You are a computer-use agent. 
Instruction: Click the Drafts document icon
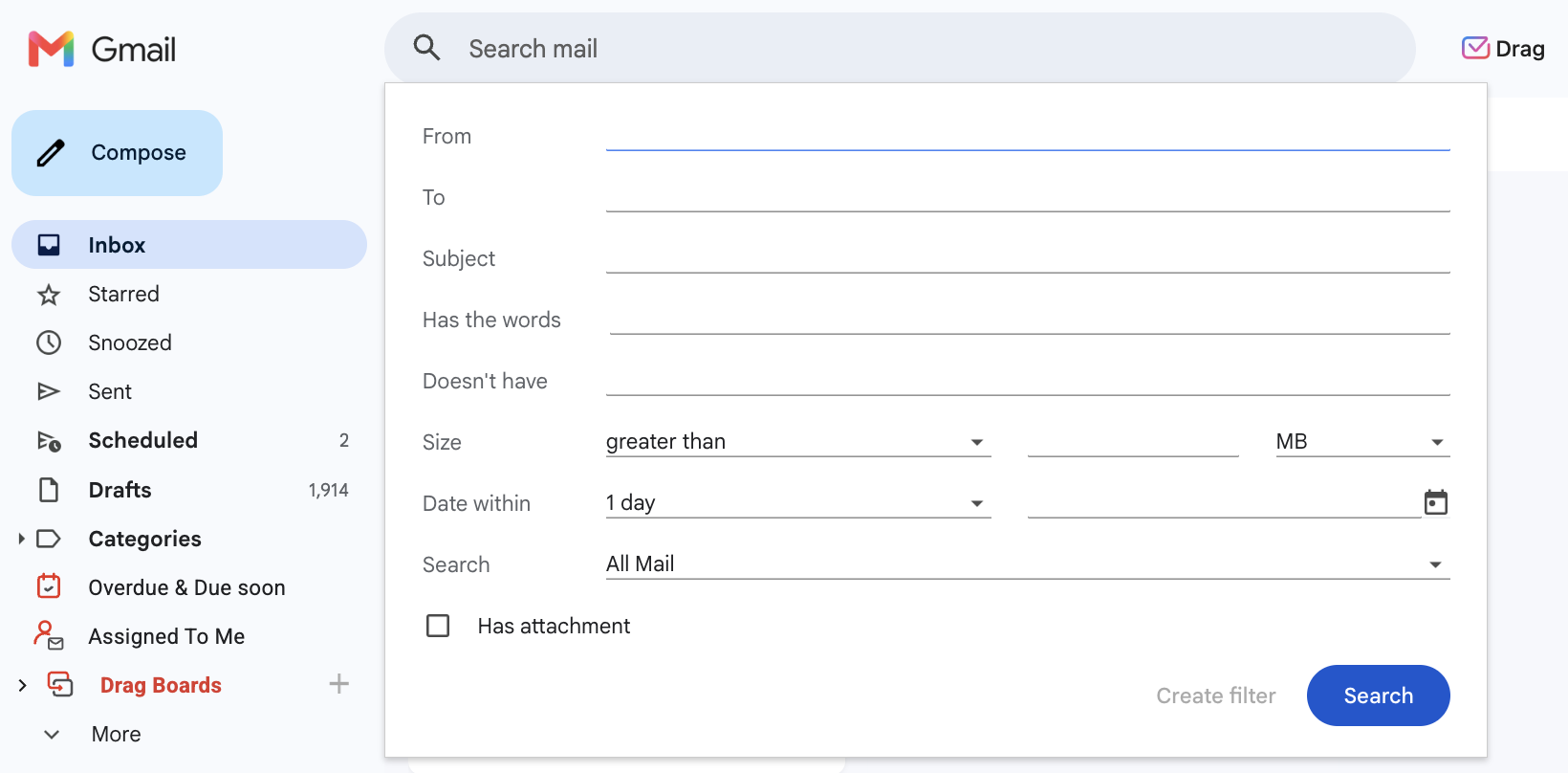(x=49, y=490)
